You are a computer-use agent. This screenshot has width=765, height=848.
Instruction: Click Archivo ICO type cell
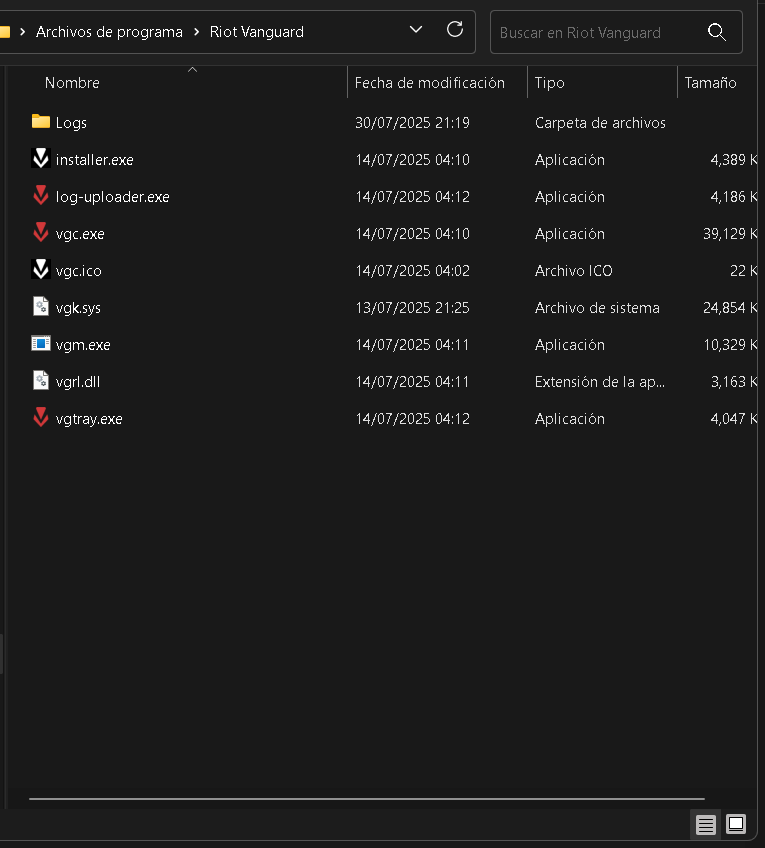click(574, 270)
